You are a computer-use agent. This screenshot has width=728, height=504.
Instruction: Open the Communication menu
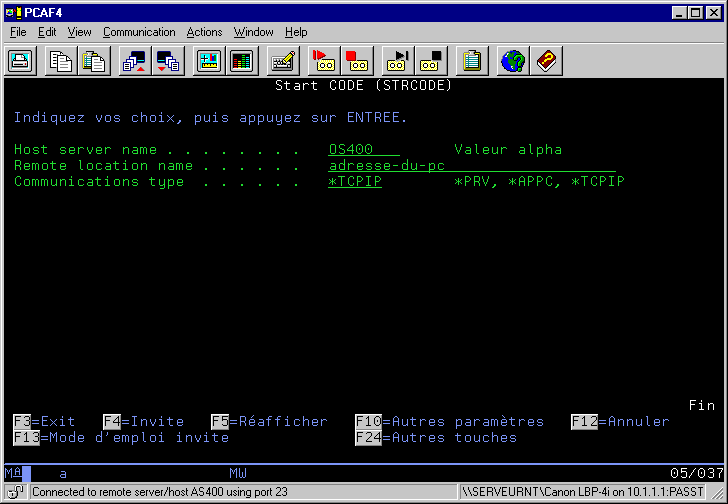coord(139,32)
